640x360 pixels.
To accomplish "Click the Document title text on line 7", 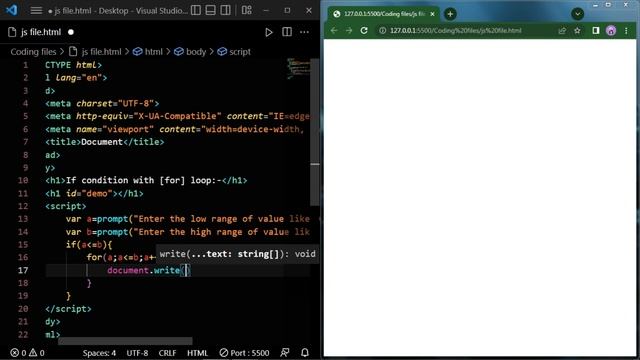I will pos(102,142).
